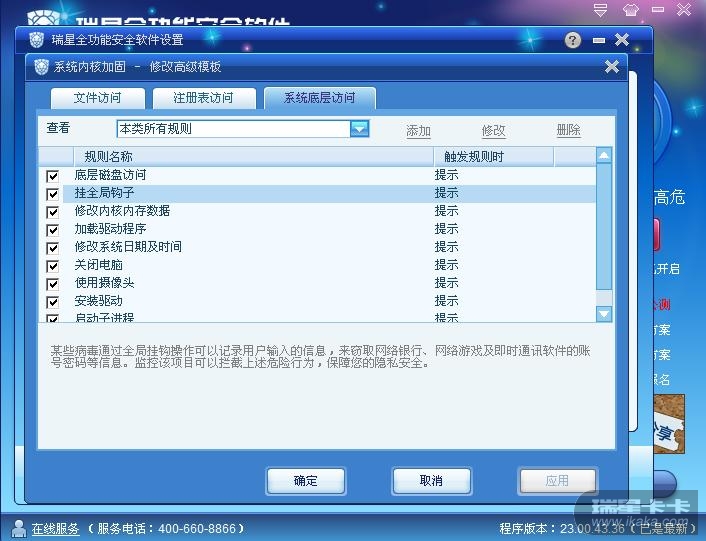Screen dimensions: 706x541
Task: Click 提示 value in 底层磁盘访问 row
Action: [447, 175]
